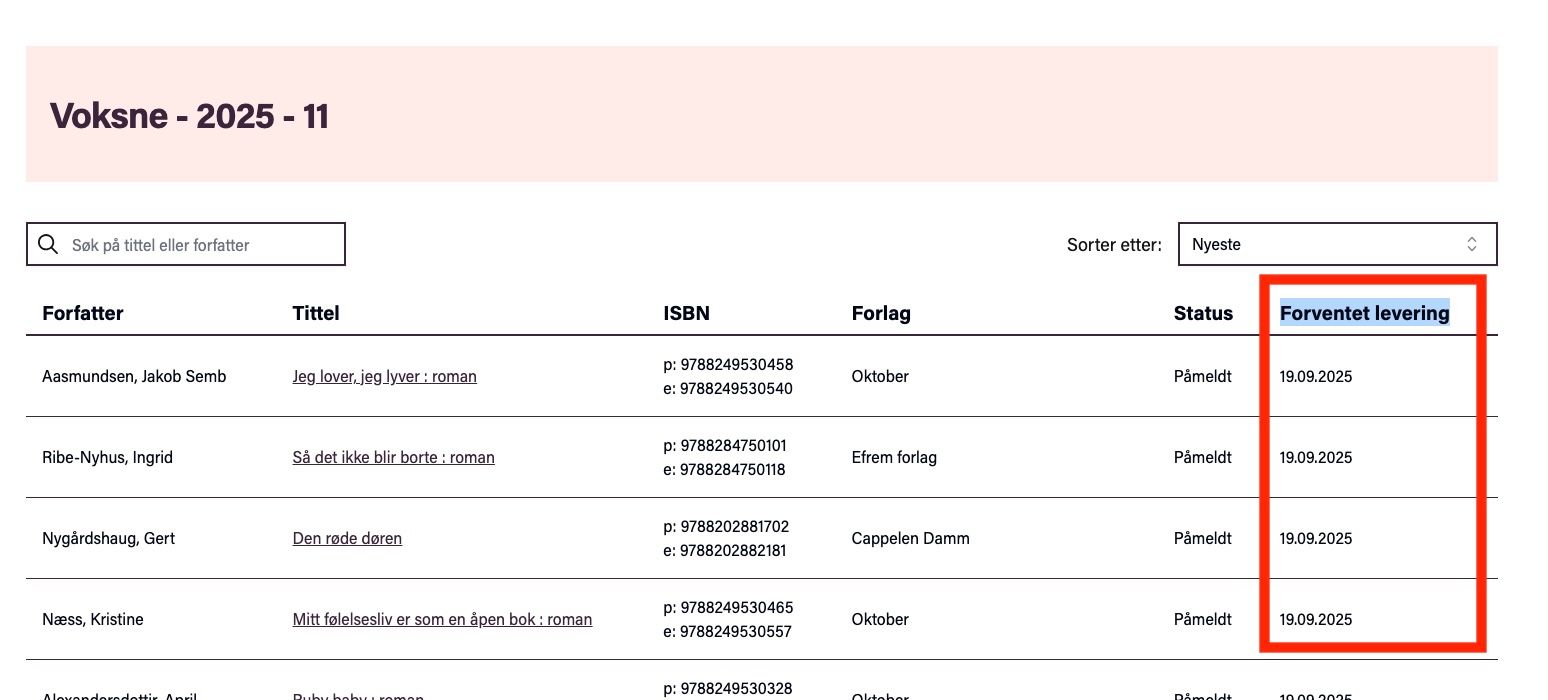Click the 'Voksne - 2025 - 11' heading
1548x700 pixels.
coord(189,116)
